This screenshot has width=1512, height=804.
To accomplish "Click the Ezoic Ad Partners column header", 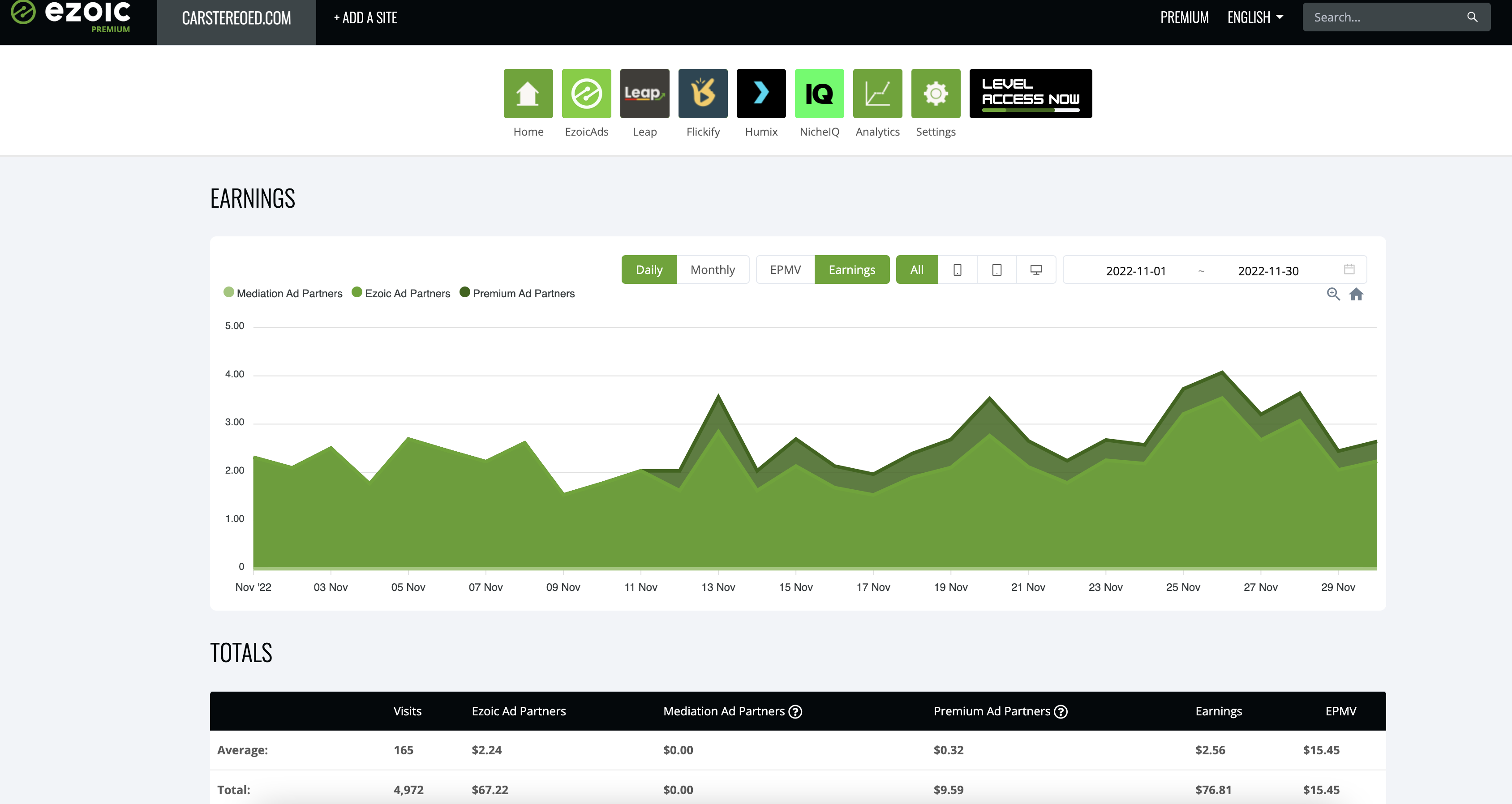I will pos(518,711).
